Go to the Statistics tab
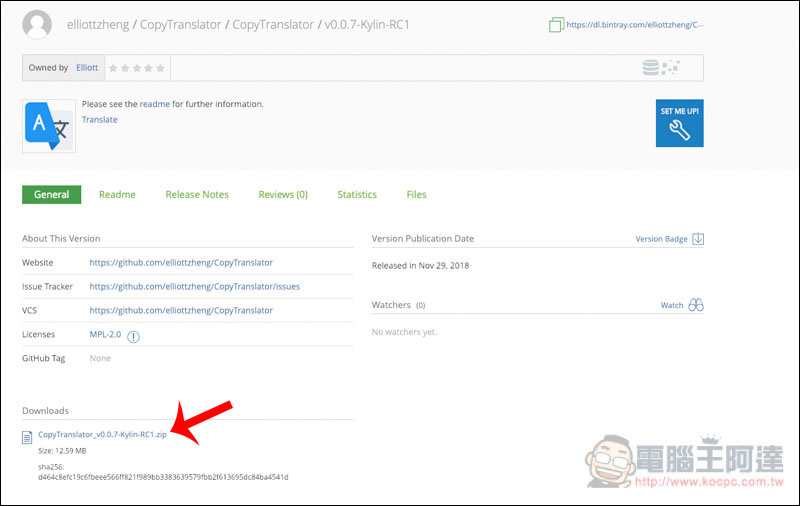Image resolution: width=800 pixels, height=506 pixels. click(x=357, y=194)
